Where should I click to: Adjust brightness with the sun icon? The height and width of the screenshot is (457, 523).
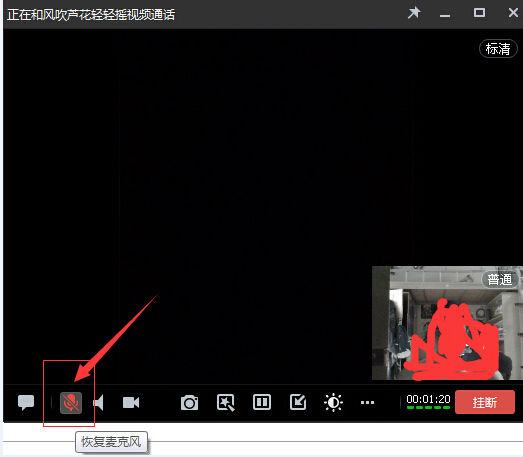click(333, 403)
